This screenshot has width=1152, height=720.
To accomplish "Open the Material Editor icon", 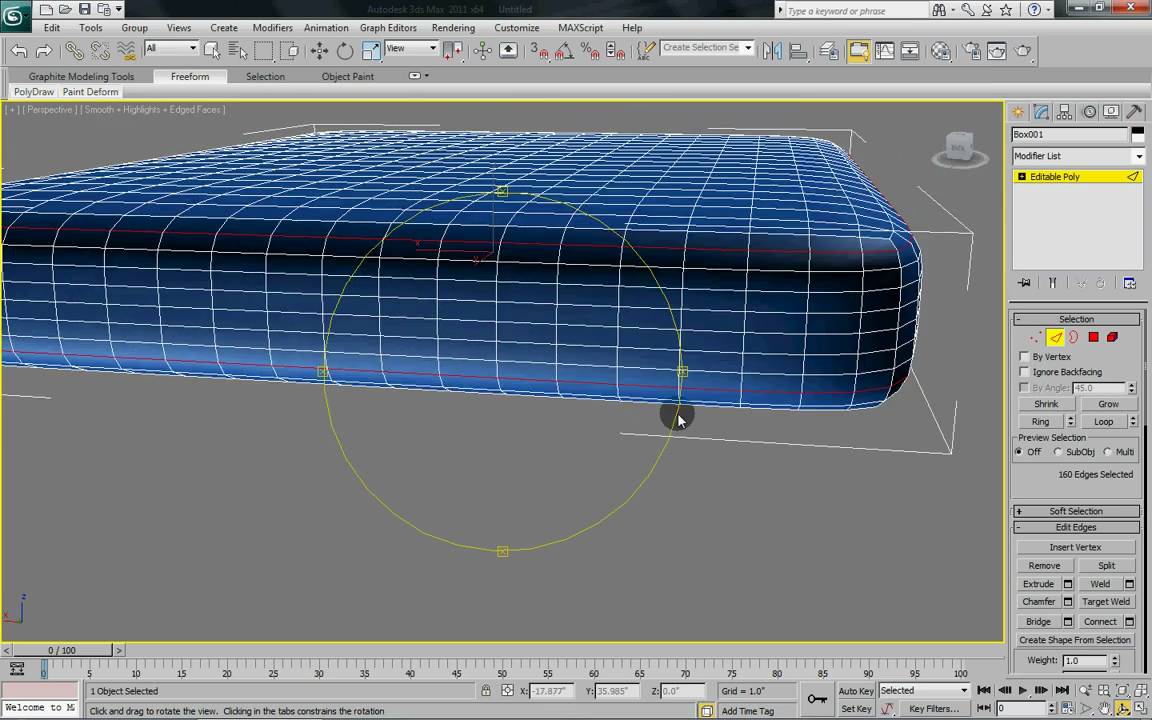I will (x=940, y=51).
